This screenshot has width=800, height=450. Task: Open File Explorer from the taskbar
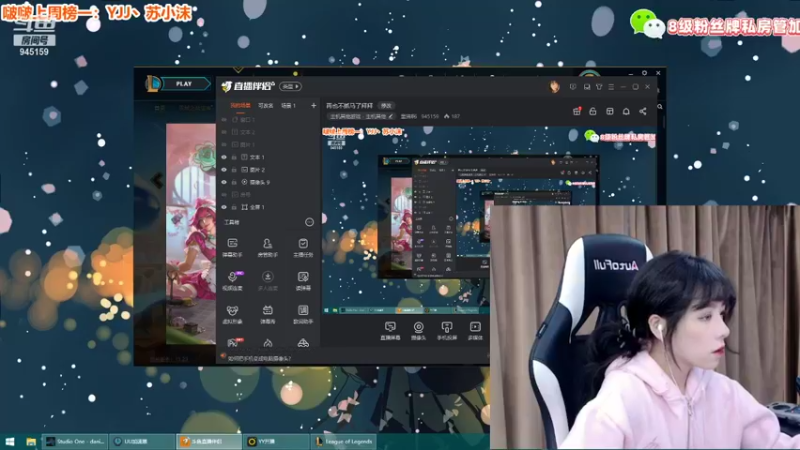[x=31, y=442]
